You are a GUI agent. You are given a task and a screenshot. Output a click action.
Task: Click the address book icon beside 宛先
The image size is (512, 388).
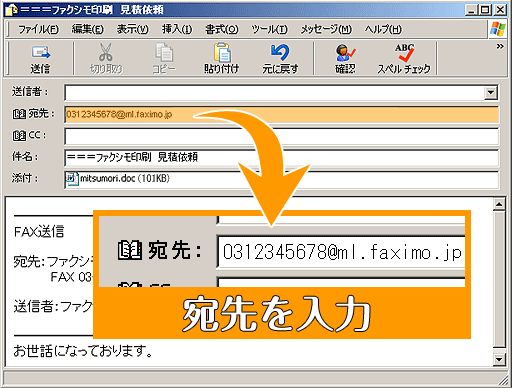coord(19,114)
